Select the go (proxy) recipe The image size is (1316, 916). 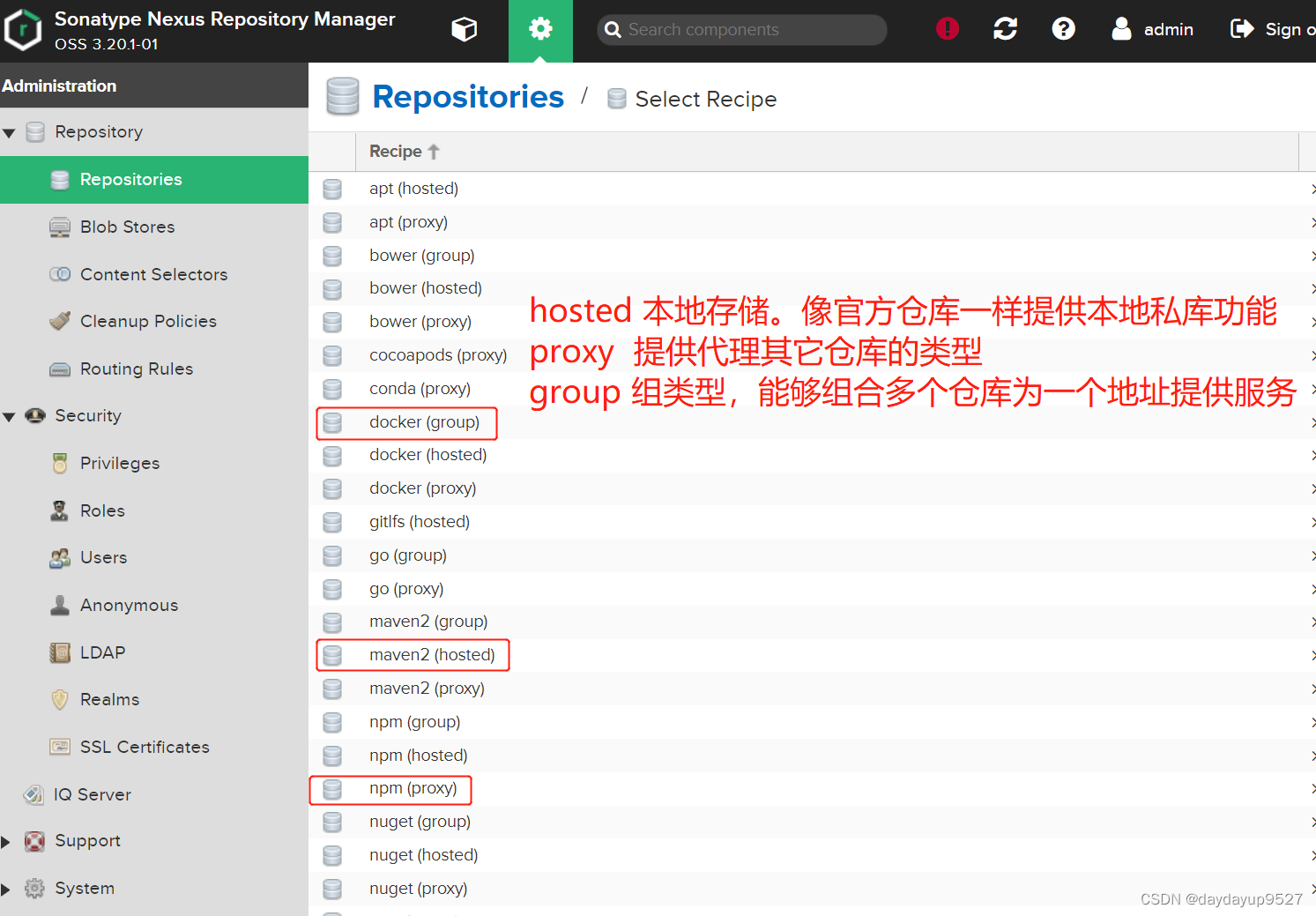click(x=812, y=589)
